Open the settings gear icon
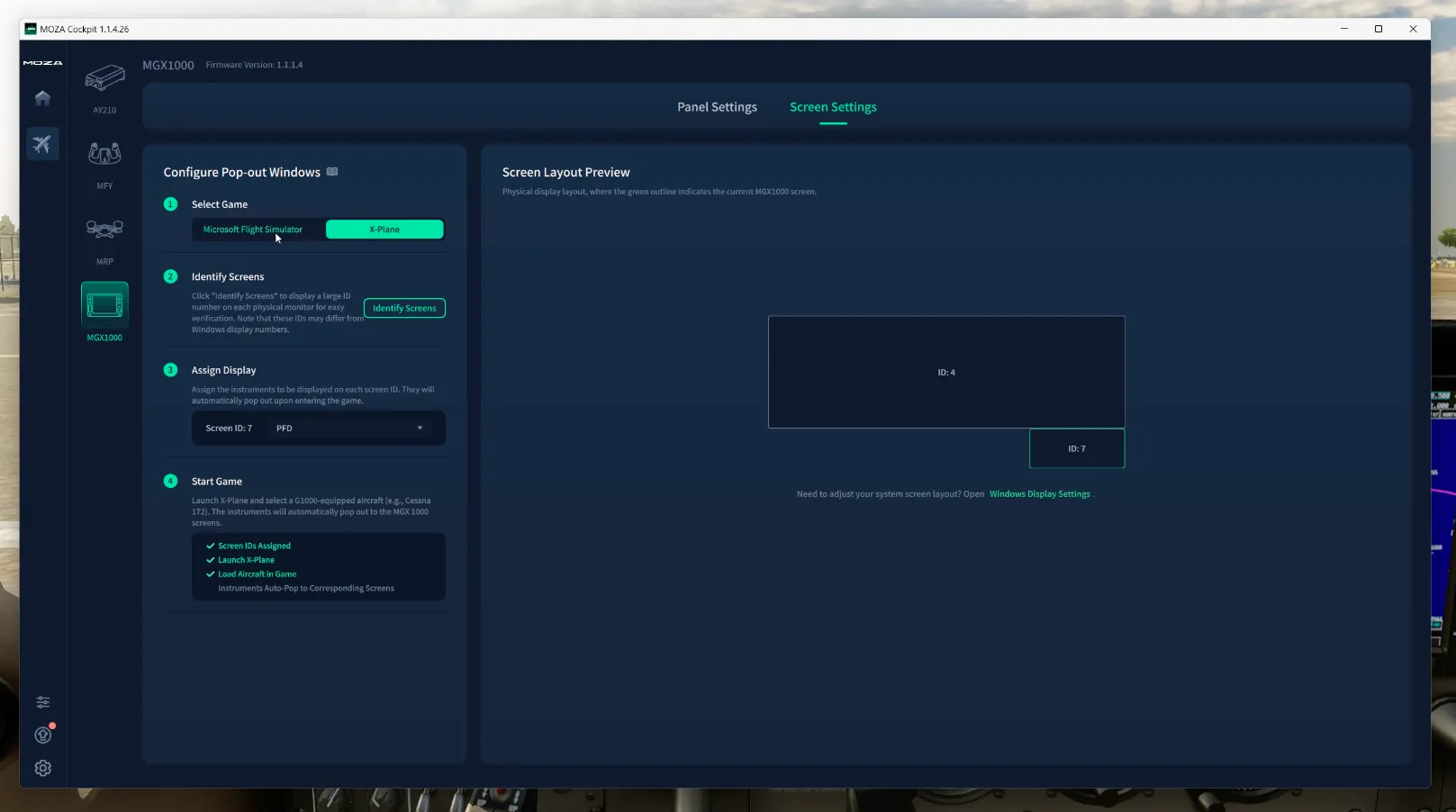This screenshot has height=812, width=1456. tap(42, 768)
